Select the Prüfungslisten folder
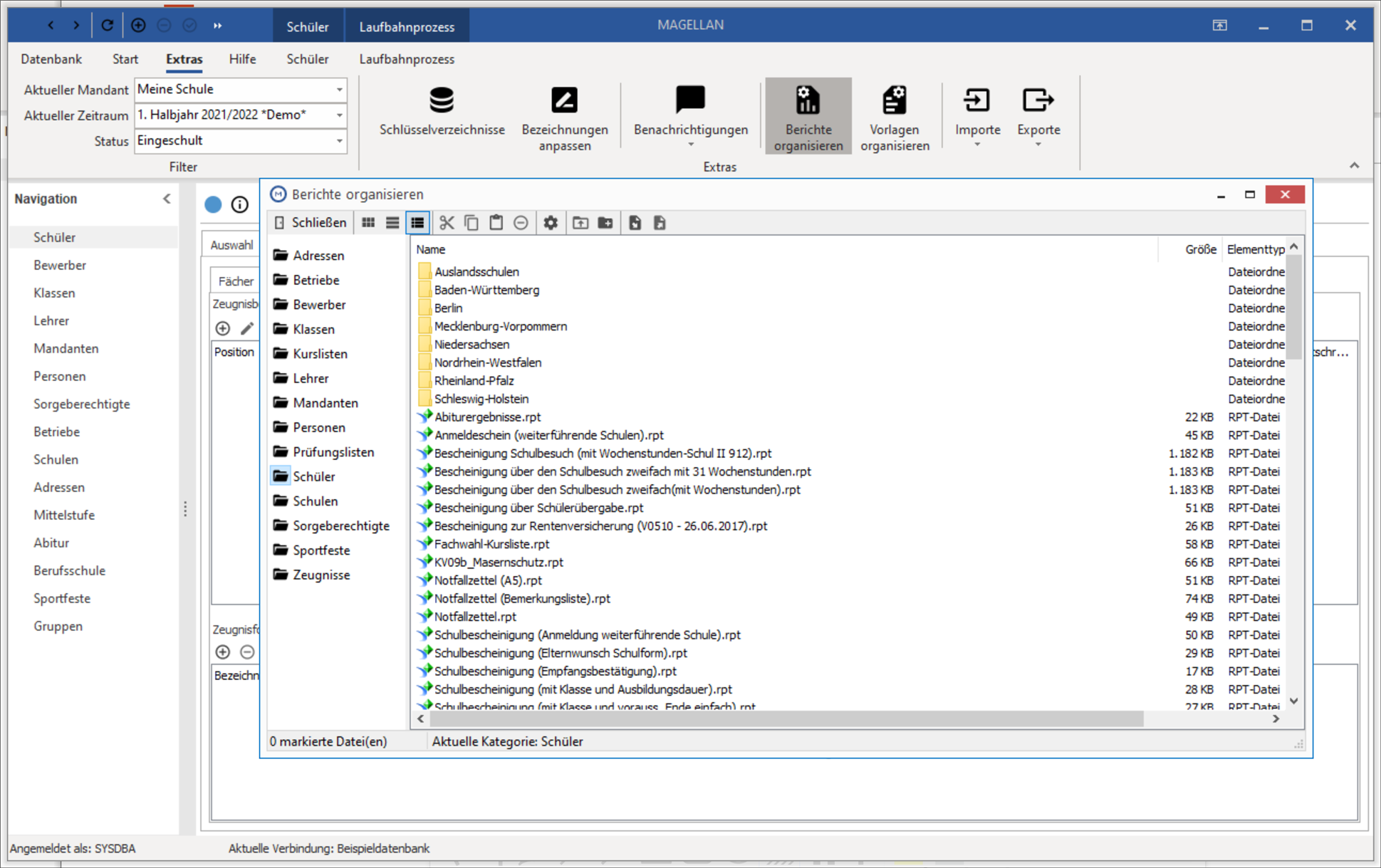The width and height of the screenshot is (1381, 868). (x=323, y=451)
